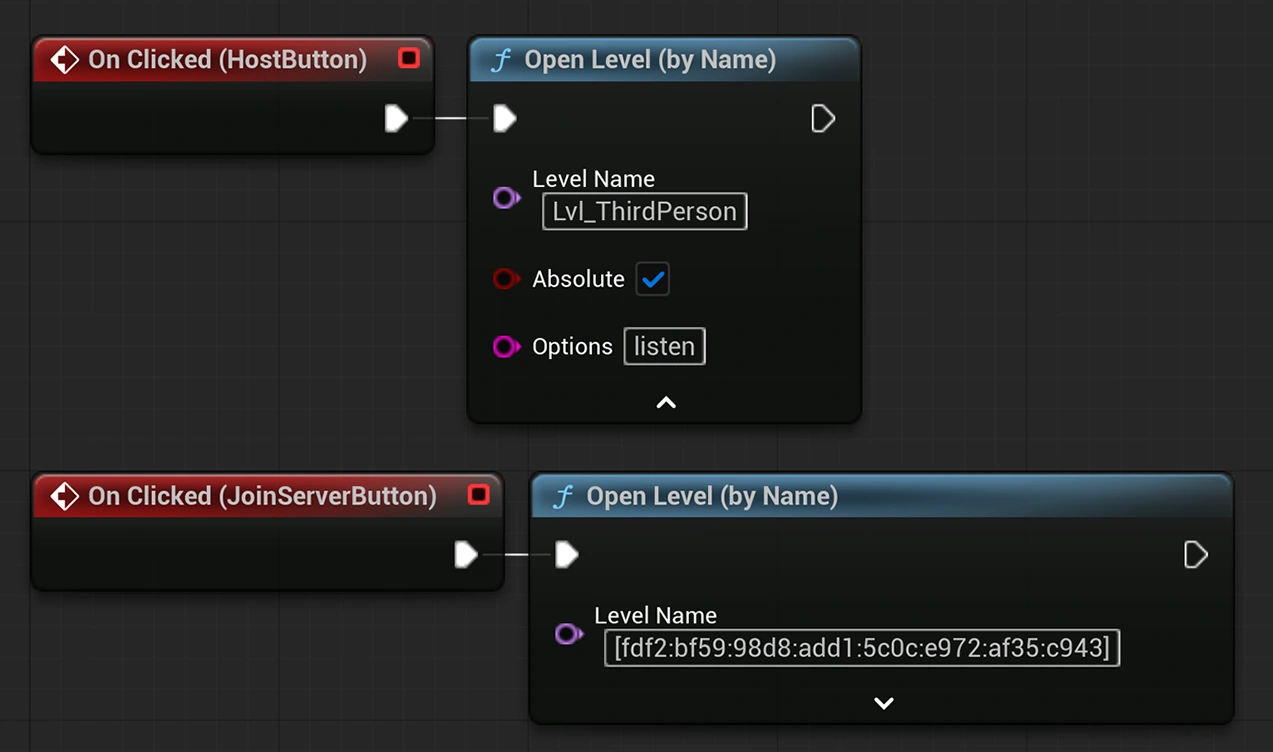Click function icon on top Open Level node
1273x752 pixels.
tap(501, 60)
